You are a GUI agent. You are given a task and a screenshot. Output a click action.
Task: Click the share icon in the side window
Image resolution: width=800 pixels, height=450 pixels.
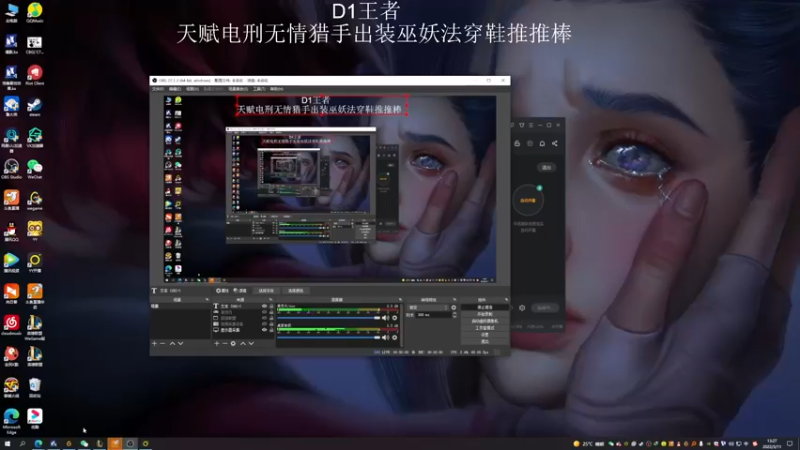pos(555,143)
